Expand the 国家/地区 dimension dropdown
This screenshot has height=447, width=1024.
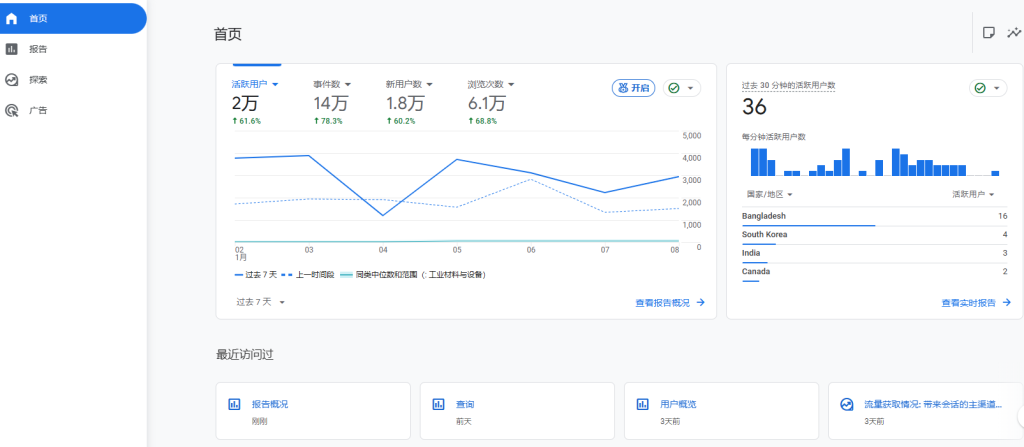pos(769,194)
